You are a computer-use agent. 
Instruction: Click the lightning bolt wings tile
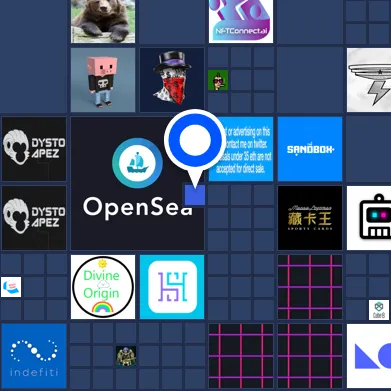tap(369, 80)
